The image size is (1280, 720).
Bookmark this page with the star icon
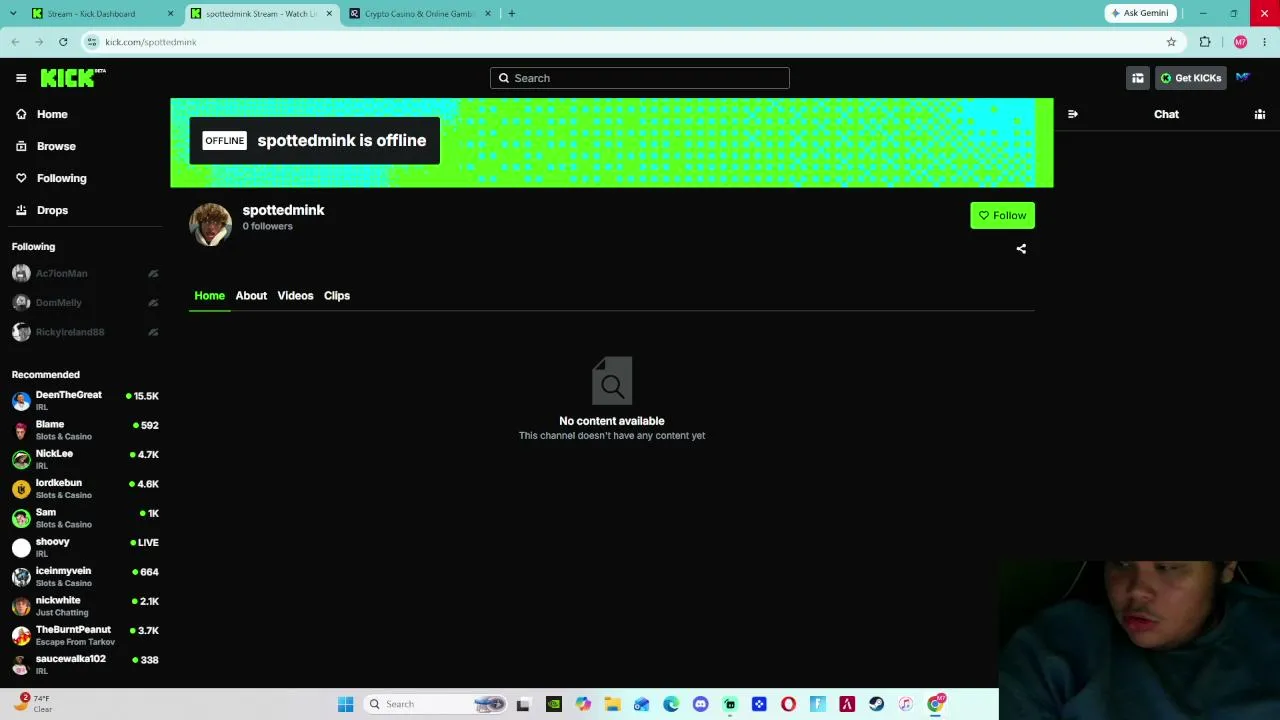pos(1171,42)
